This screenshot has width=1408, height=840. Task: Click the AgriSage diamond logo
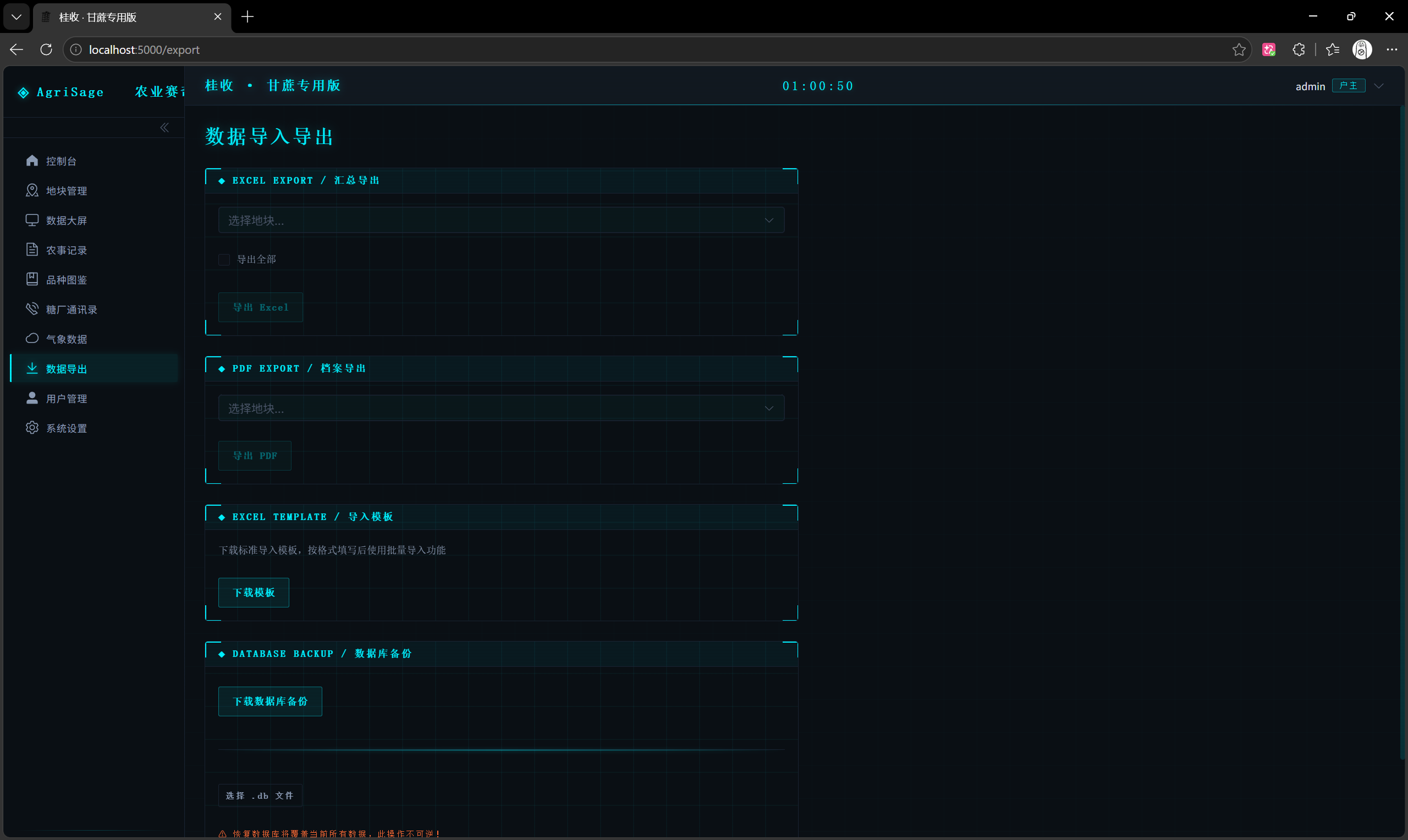pyautogui.click(x=23, y=92)
